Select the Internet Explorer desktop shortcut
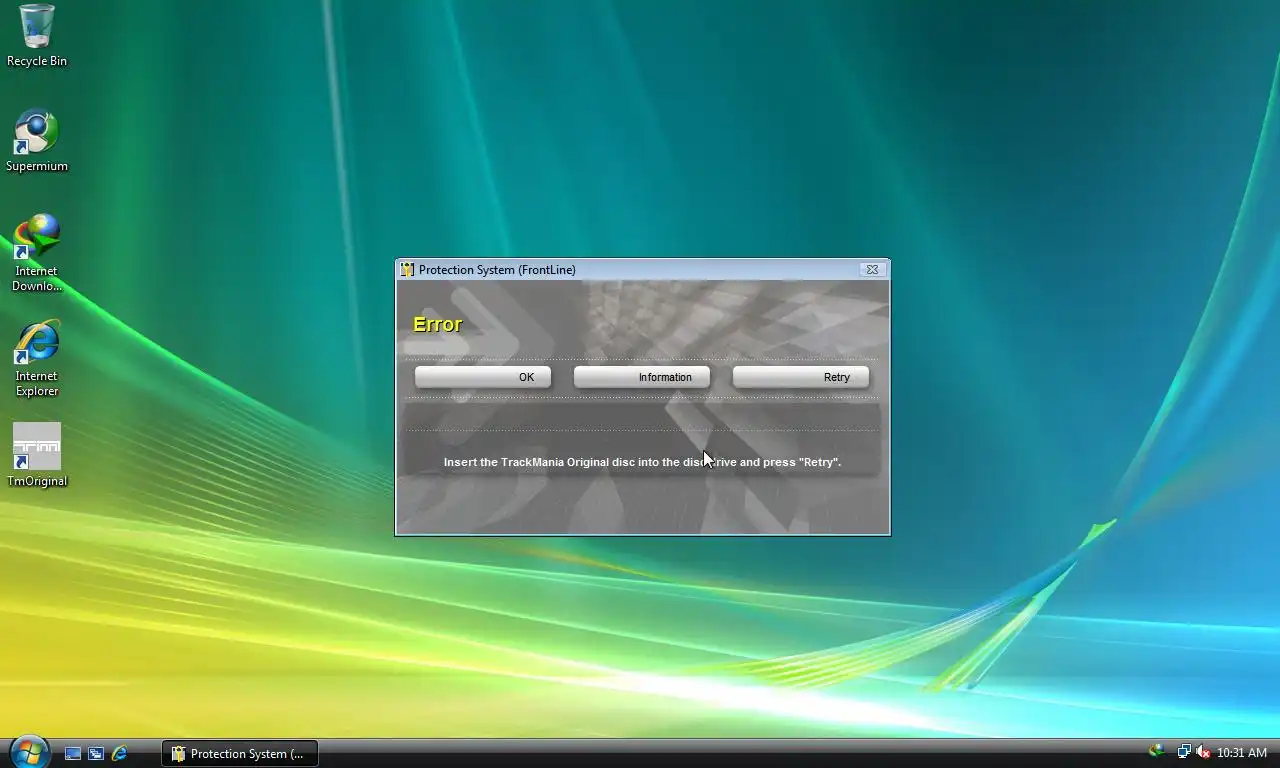The image size is (1280, 768). tap(37, 358)
